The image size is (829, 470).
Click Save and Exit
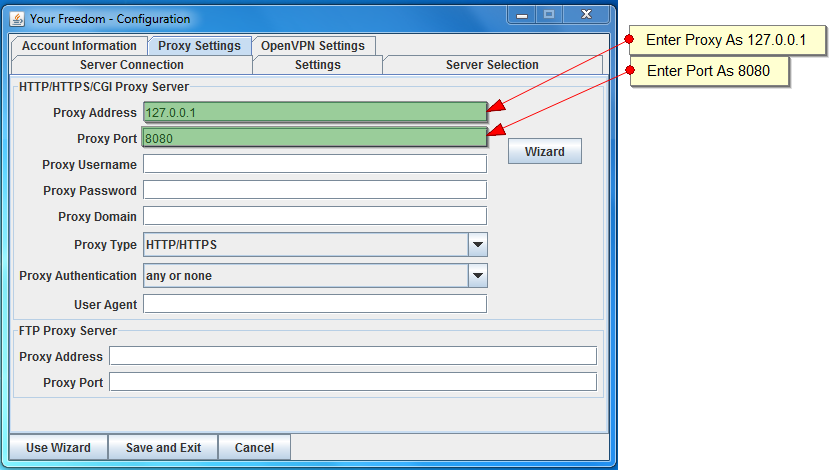pos(163,447)
